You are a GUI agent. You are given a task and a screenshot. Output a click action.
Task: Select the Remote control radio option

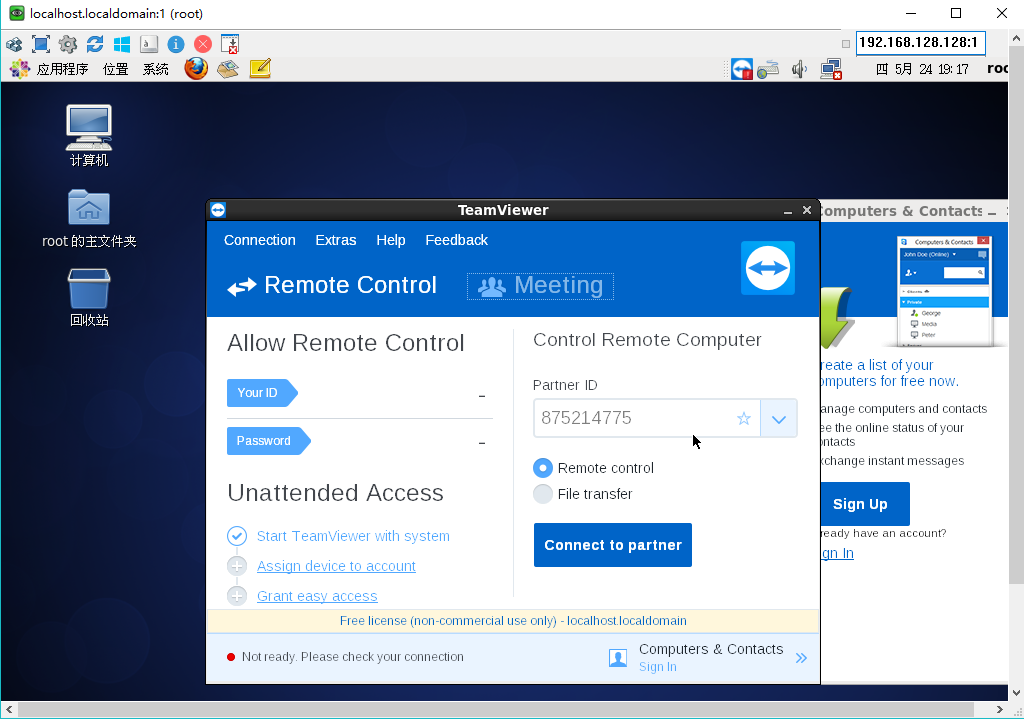pyautogui.click(x=543, y=468)
